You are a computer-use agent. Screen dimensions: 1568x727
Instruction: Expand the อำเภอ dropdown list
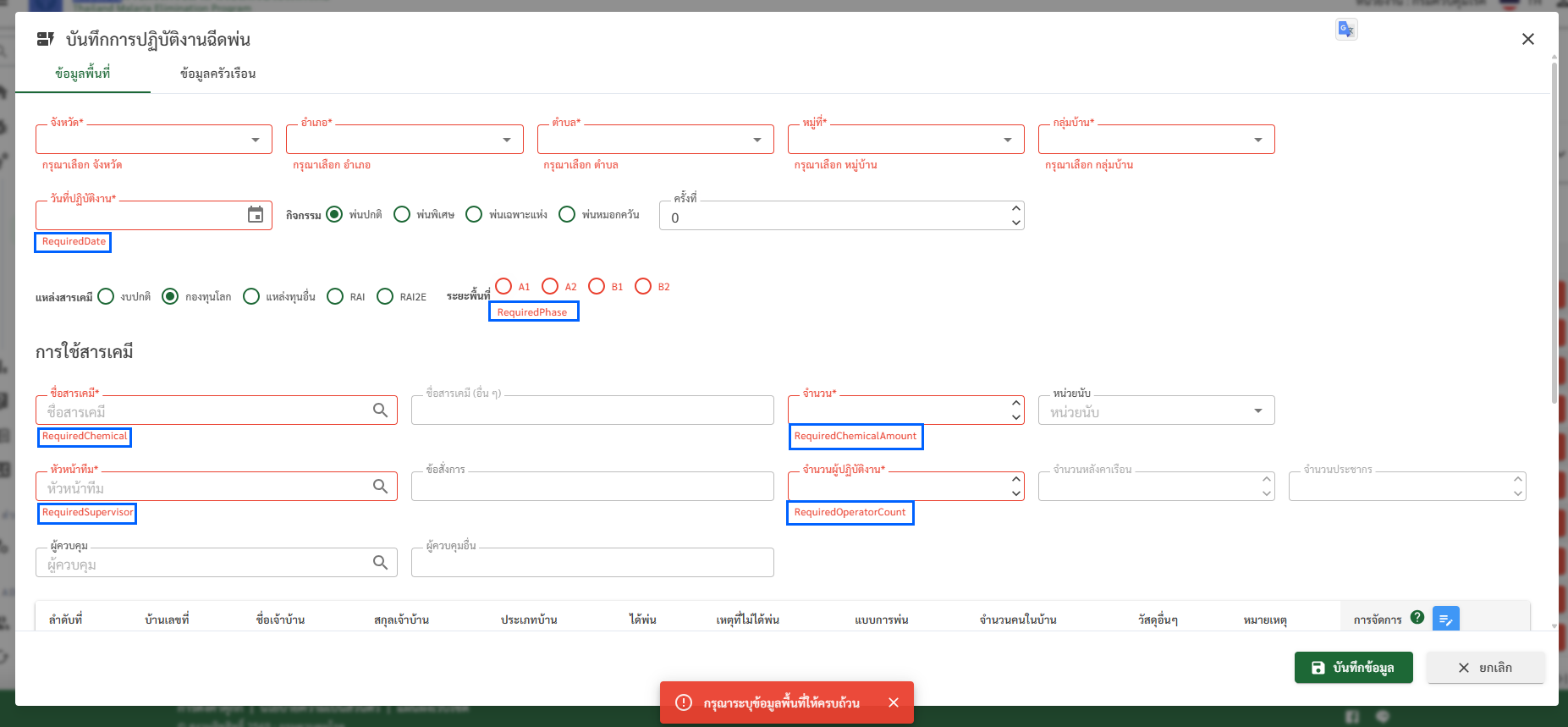pyautogui.click(x=506, y=140)
